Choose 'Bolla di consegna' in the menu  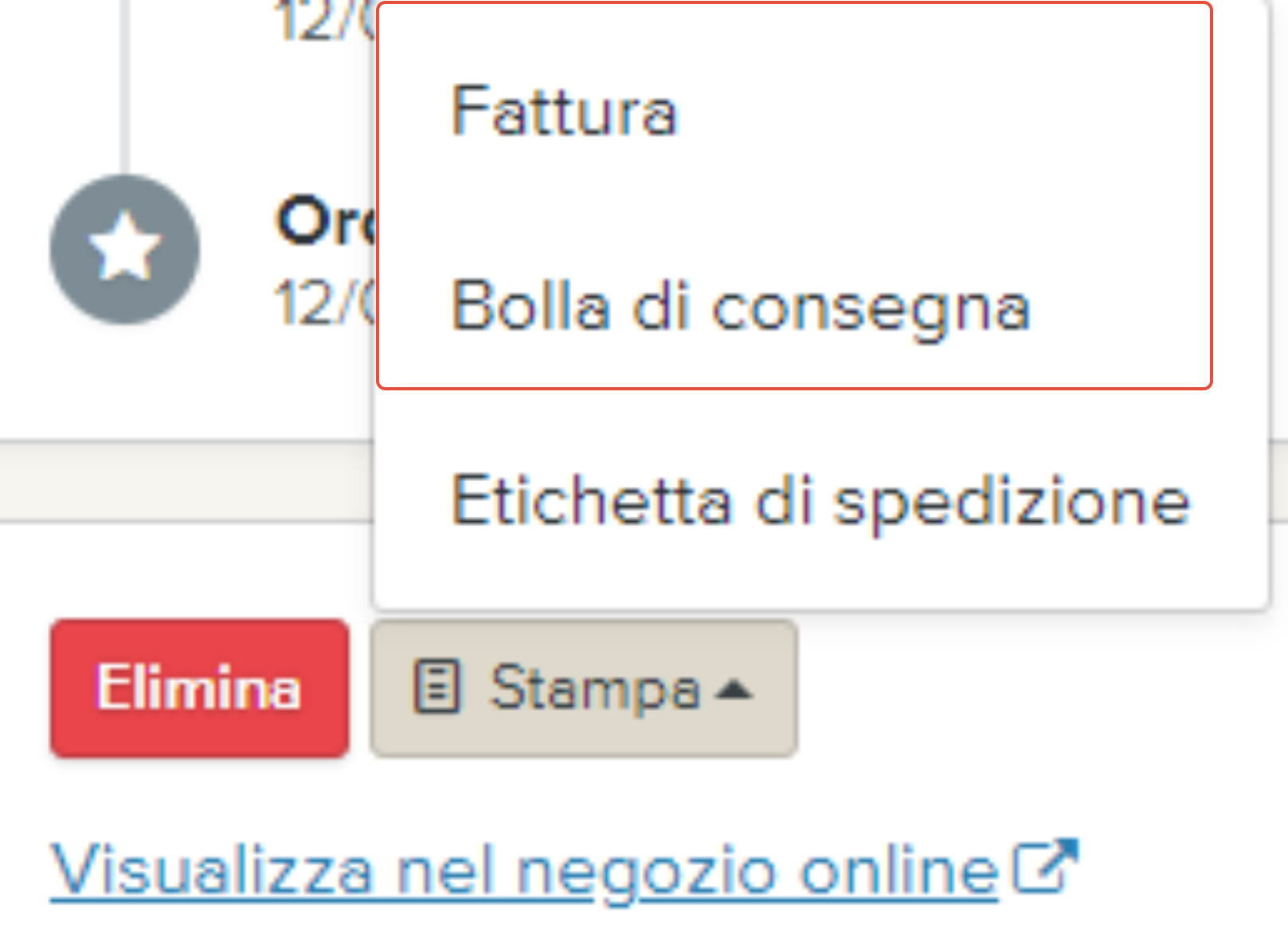(x=740, y=308)
